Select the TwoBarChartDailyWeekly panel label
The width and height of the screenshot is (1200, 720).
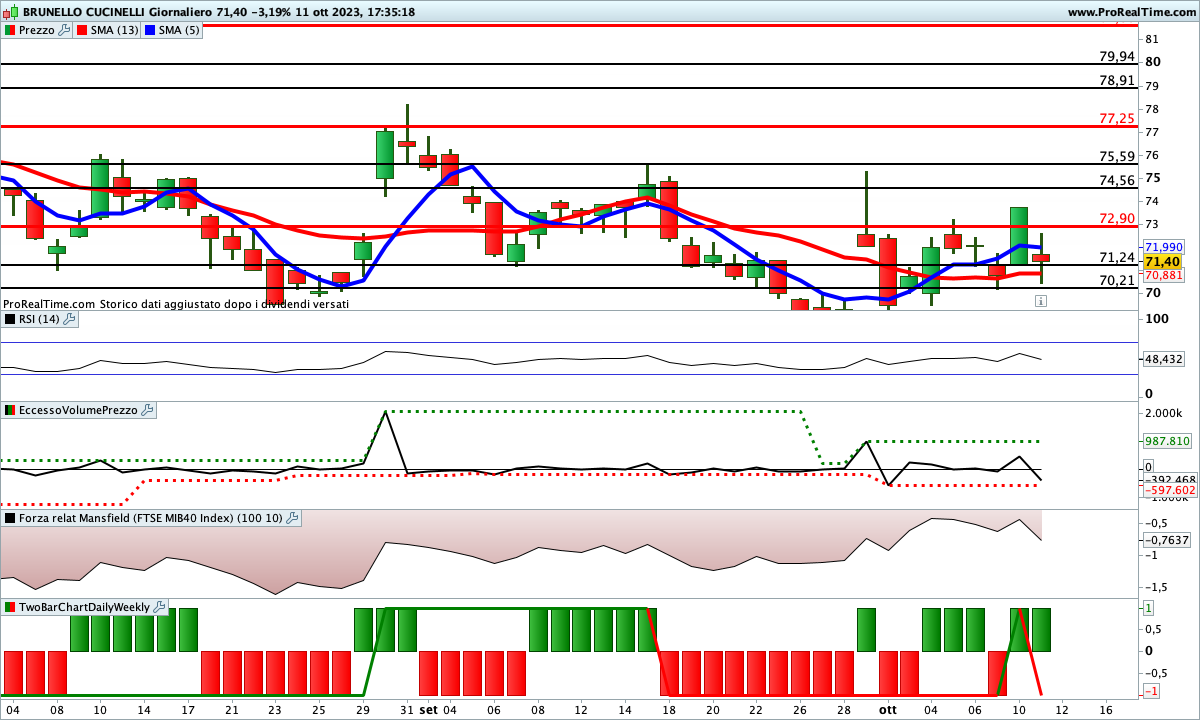[85, 607]
